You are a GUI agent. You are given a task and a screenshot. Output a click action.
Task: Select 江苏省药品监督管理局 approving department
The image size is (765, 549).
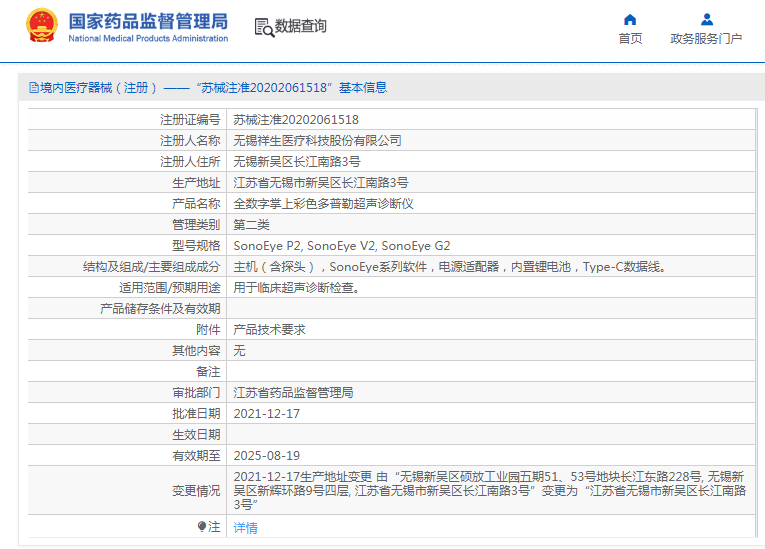[x=293, y=392]
